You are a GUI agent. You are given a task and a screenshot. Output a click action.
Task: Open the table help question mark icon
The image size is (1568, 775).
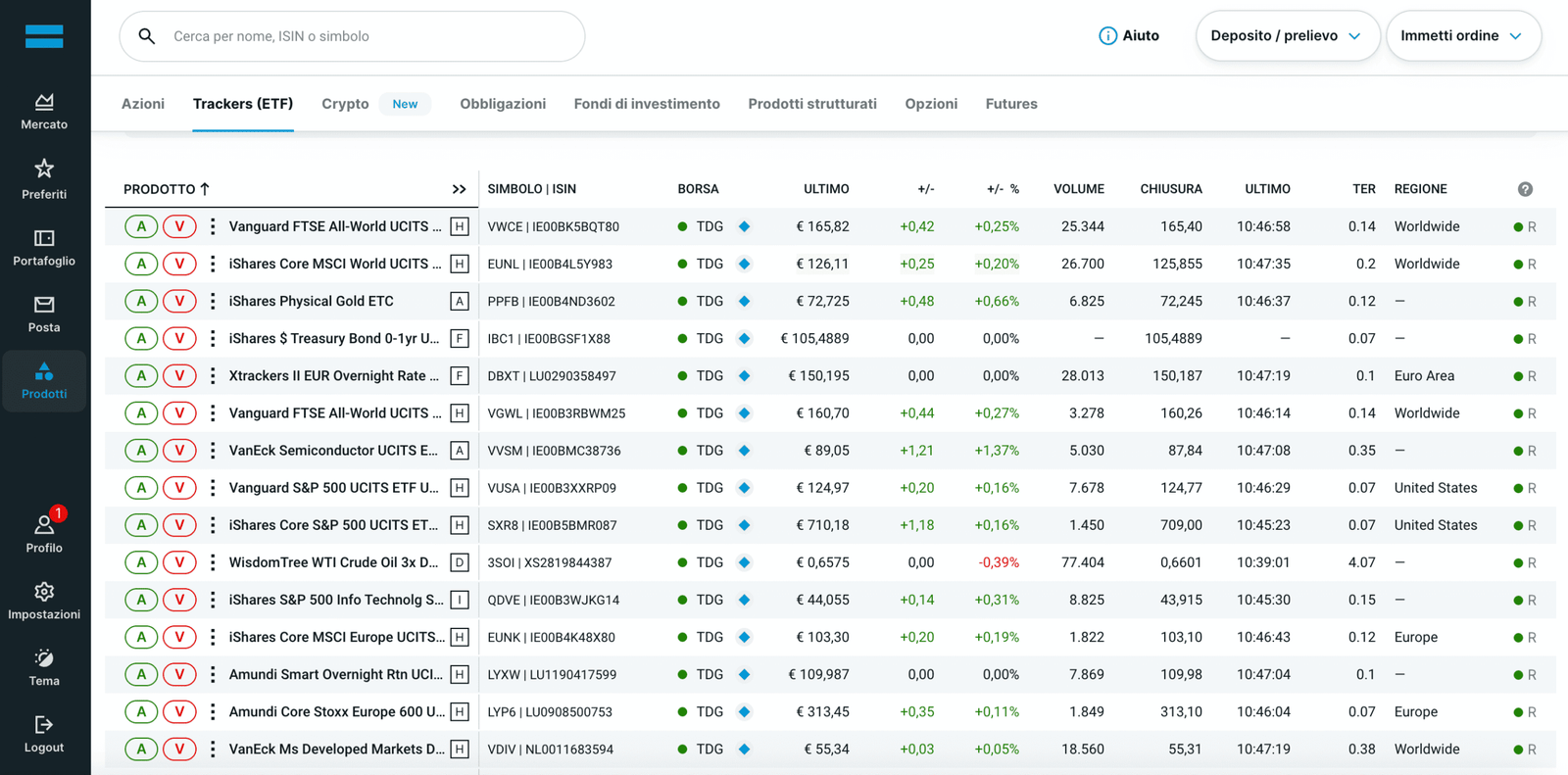[1525, 189]
